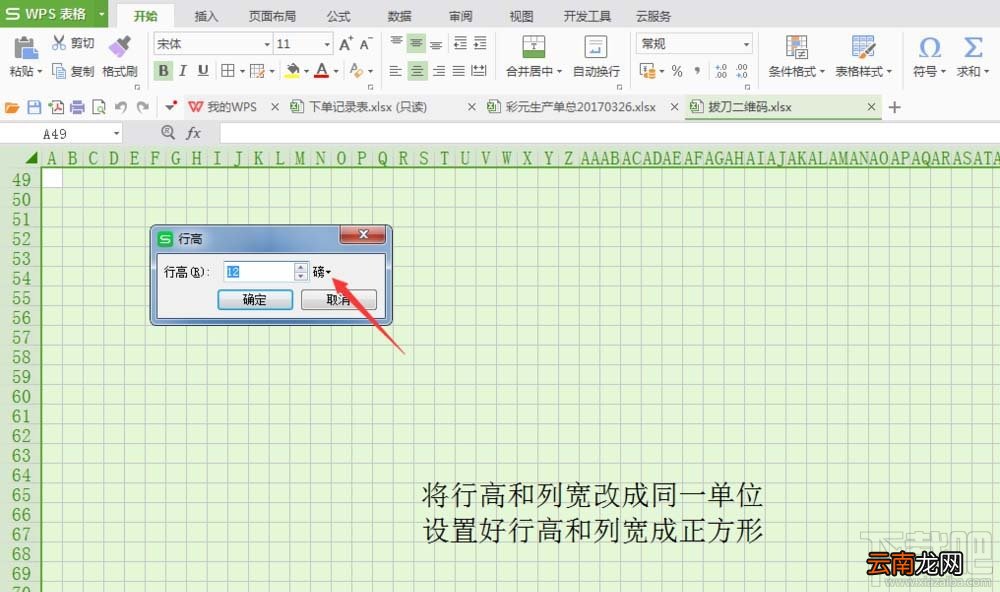
Task: Switch to the 视图 ribbon tab
Action: [521, 16]
